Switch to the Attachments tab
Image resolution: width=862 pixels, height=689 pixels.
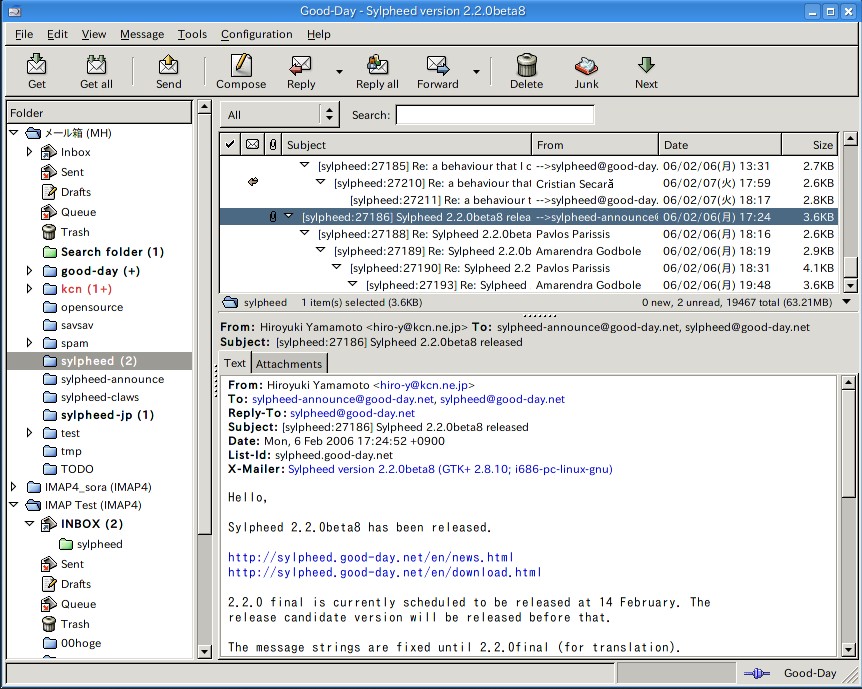coord(289,363)
